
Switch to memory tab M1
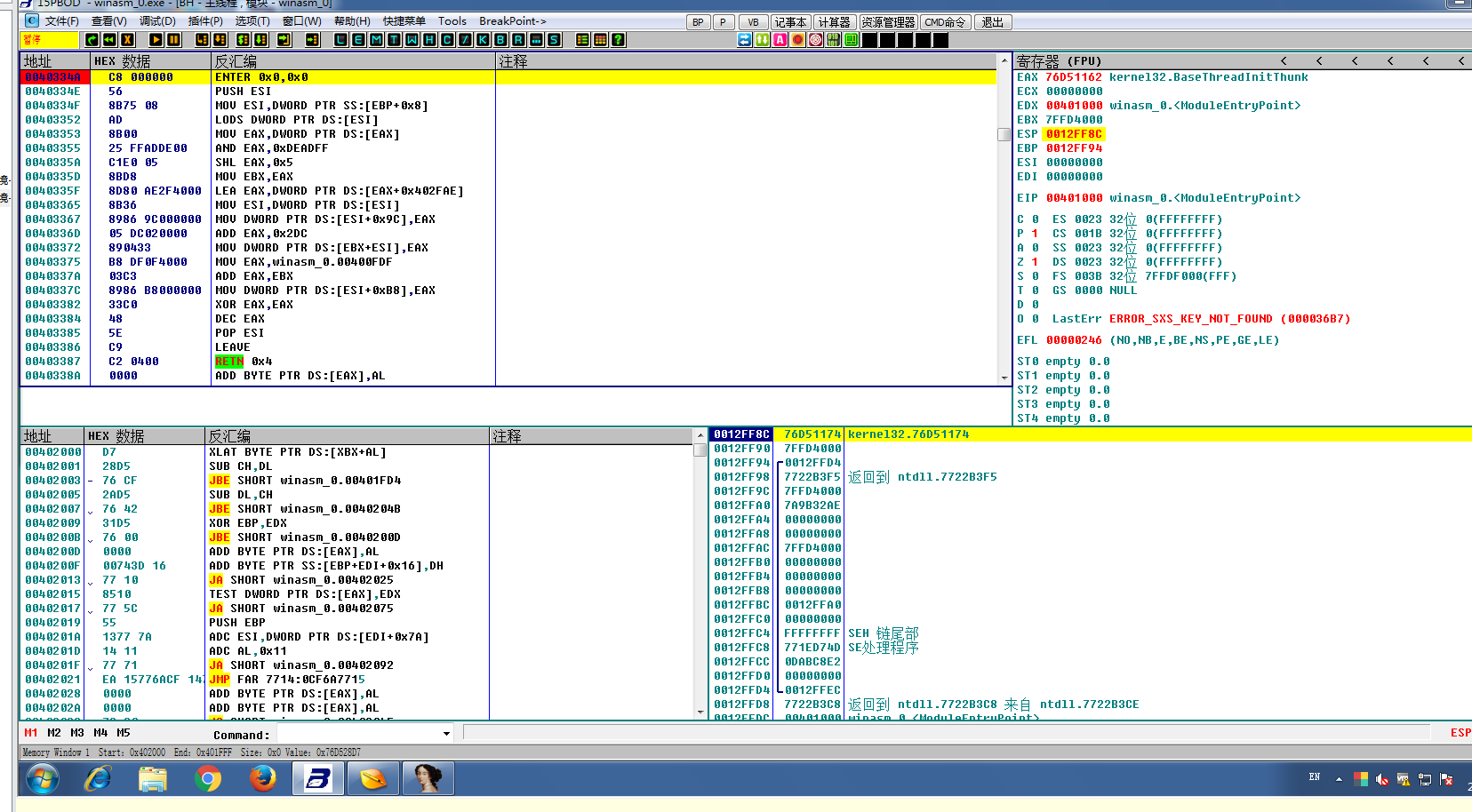(x=31, y=733)
